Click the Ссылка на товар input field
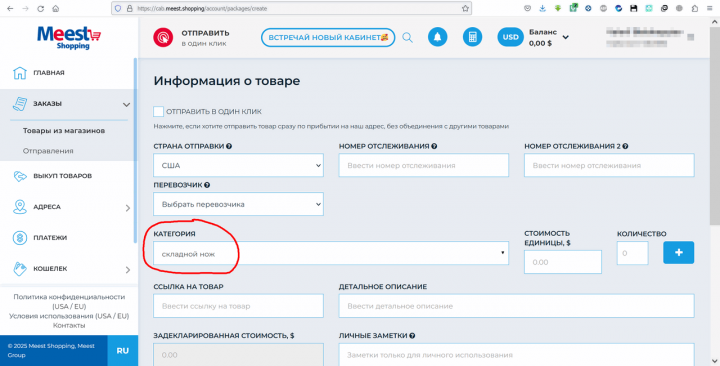 (x=238, y=306)
